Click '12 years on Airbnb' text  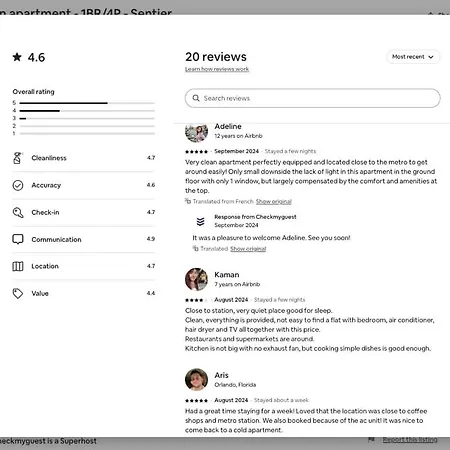238,136
